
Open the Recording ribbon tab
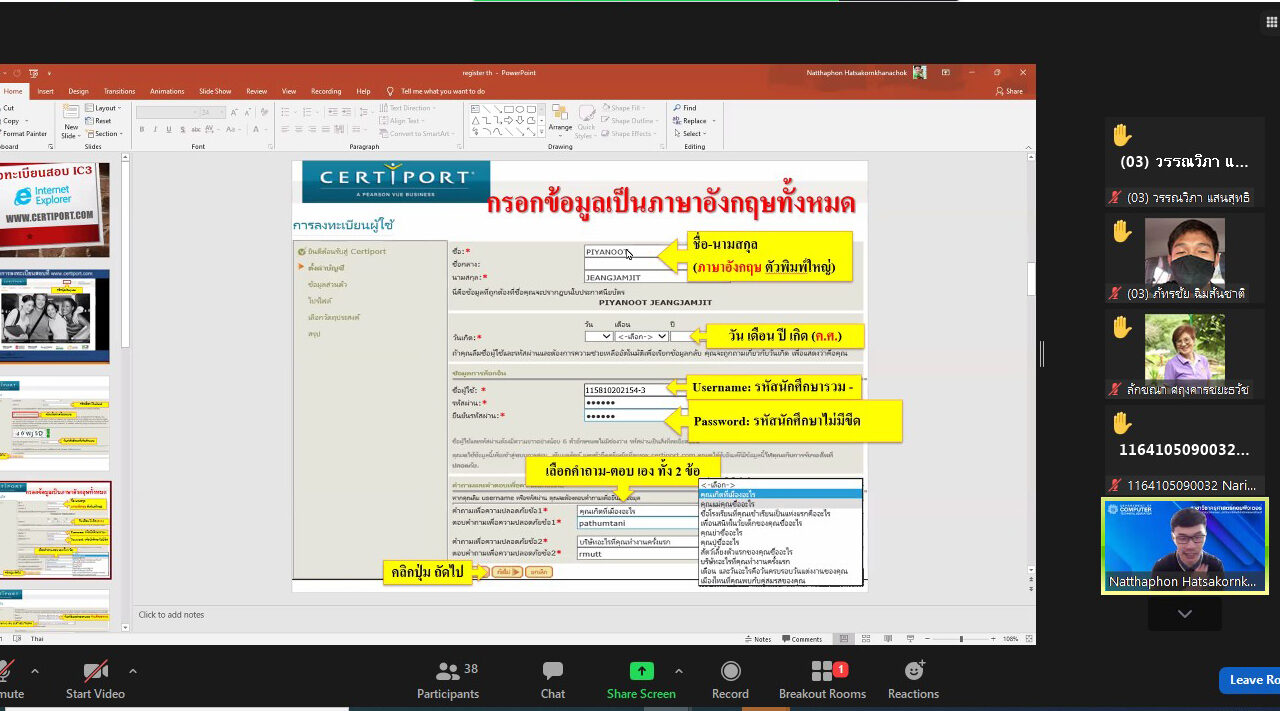coord(326,91)
